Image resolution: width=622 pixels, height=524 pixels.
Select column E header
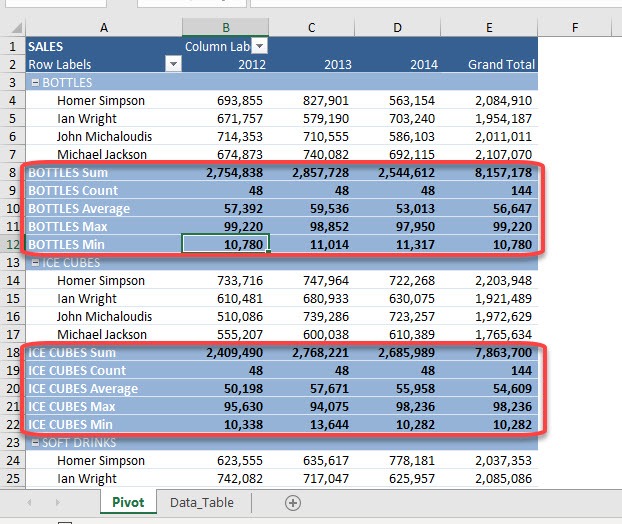[489, 27]
